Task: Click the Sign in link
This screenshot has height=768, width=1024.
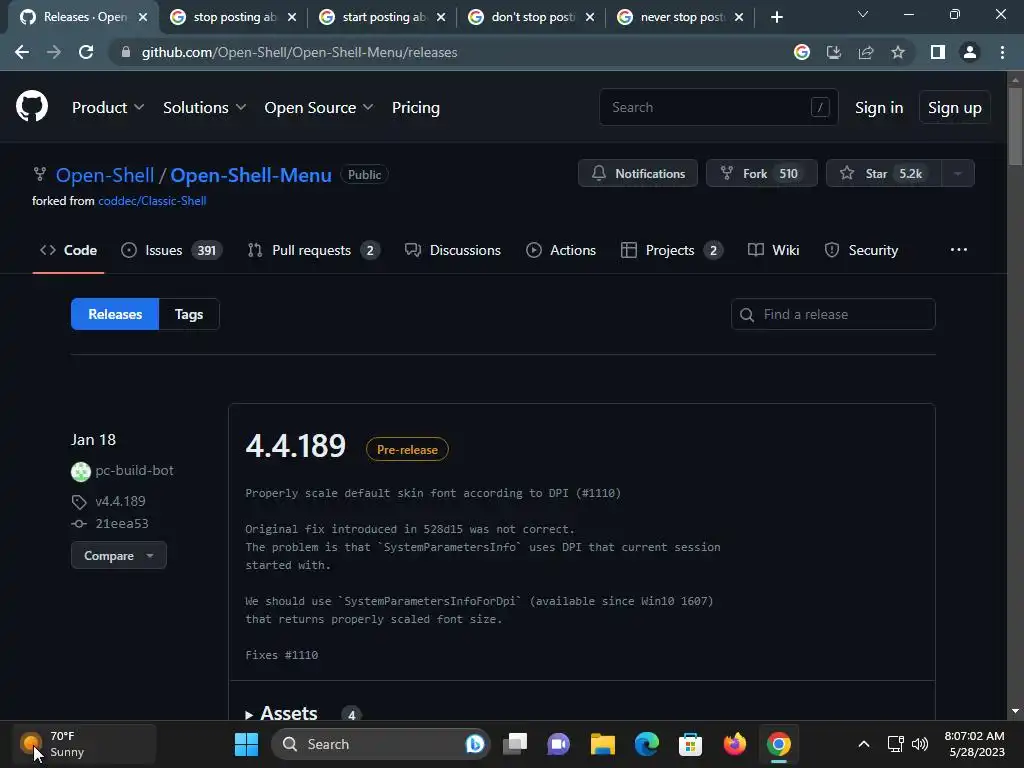Action: (x=879, y=108)
